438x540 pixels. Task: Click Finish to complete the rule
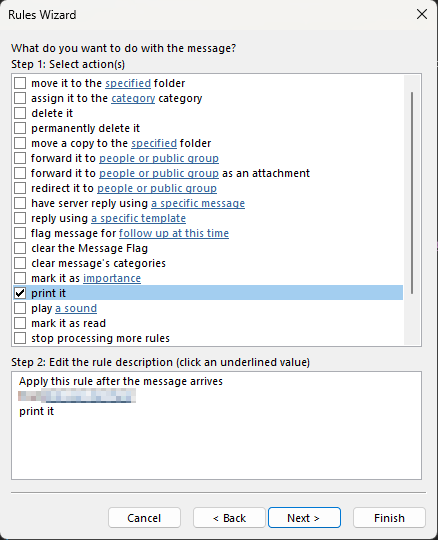coord(389,518)
